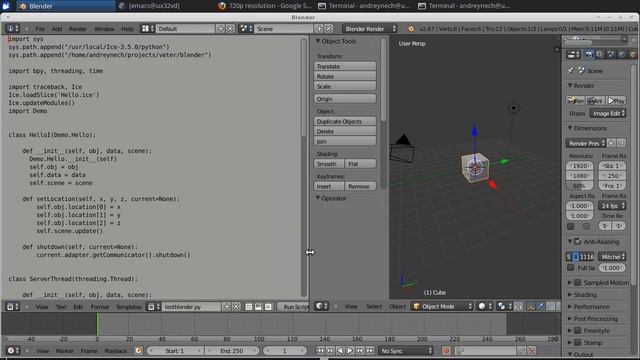The height and width of the screenshot is (360, 640).
Task: Open the Window menu
Action: point(104,29)
